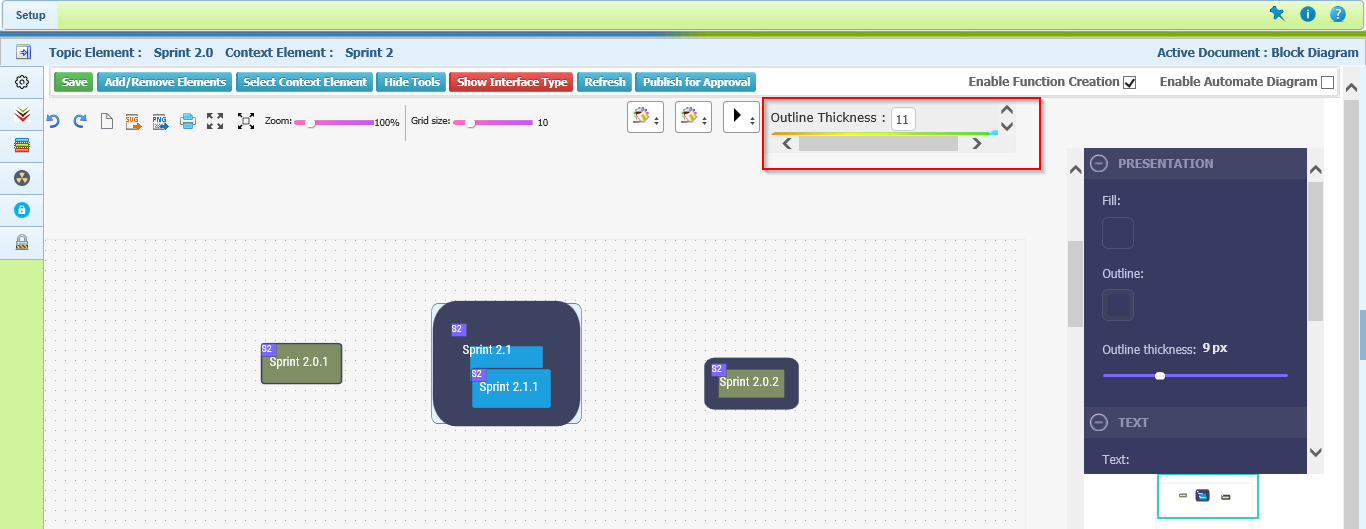Click the print icon
The height and width of the screenshot is (529, 1366).
coord(187,121)
